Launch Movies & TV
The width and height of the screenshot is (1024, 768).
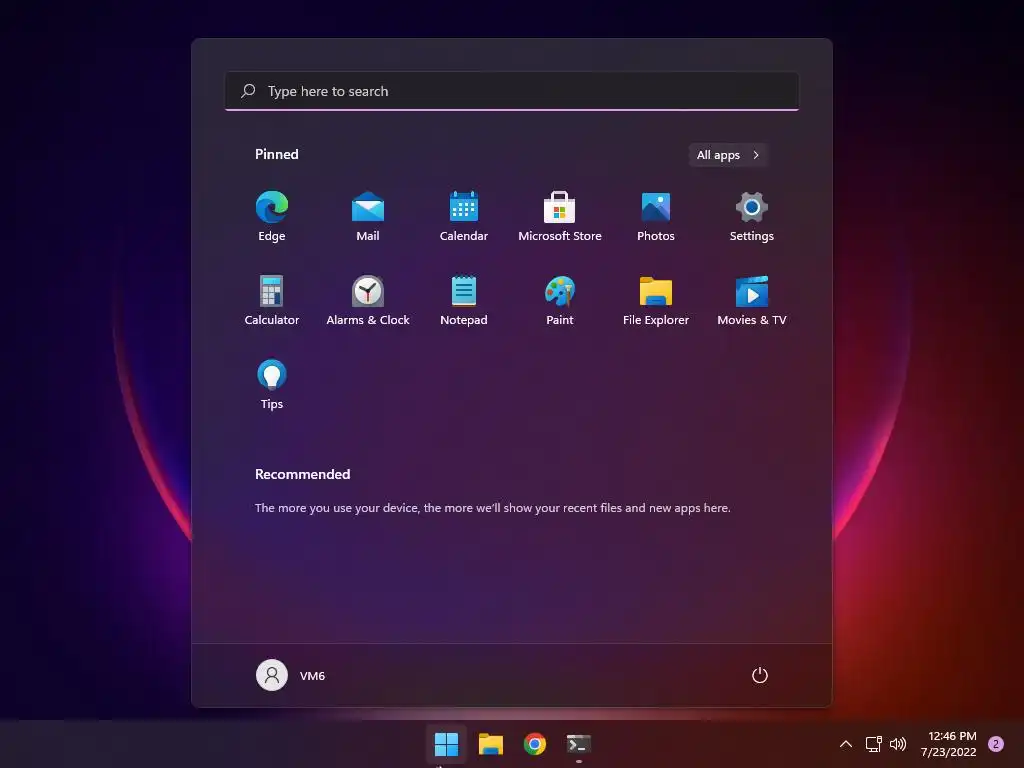pyautogui.click(x=752, y=300)
